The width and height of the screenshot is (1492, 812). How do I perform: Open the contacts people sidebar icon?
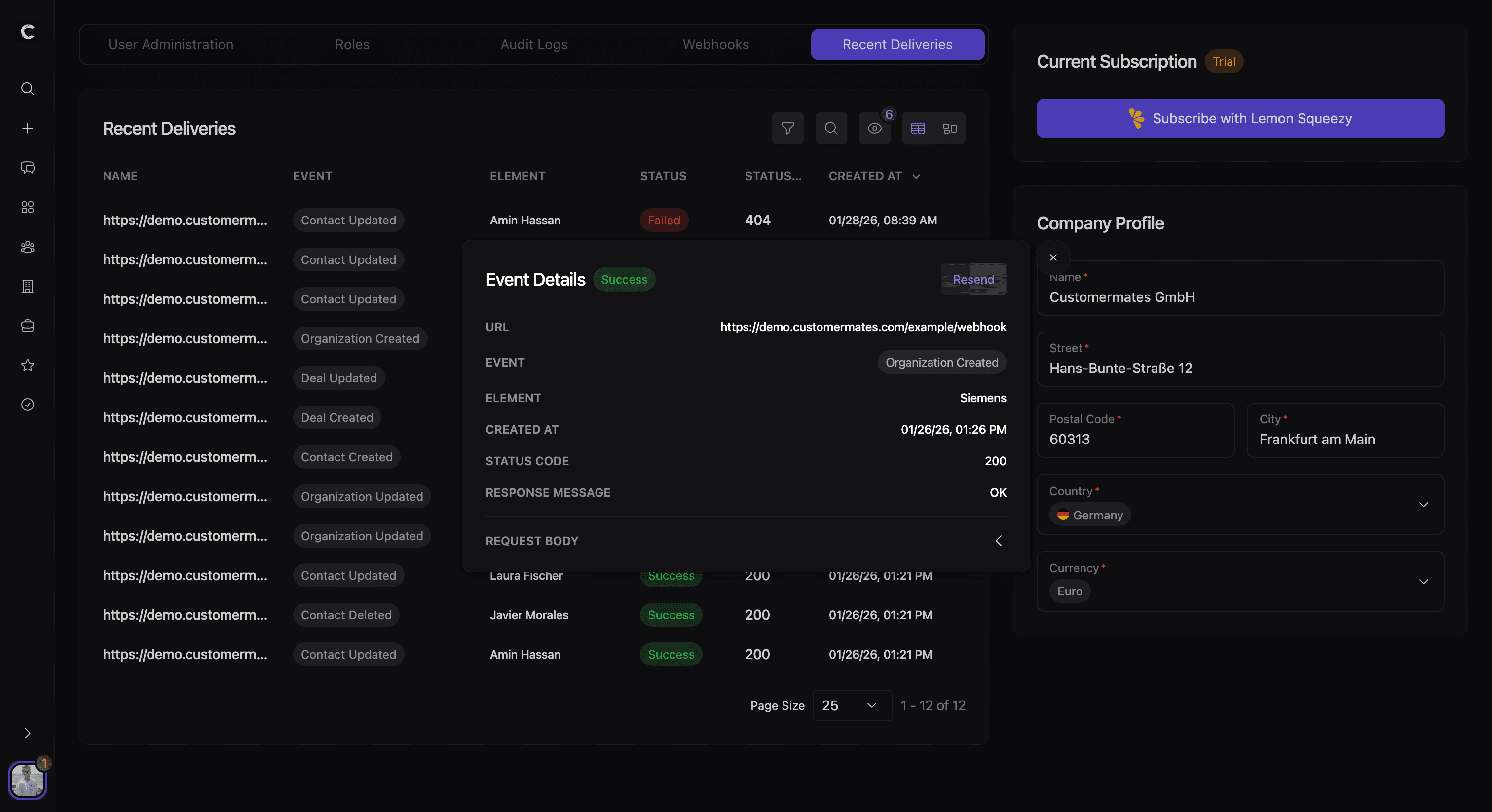(x=27, y=247)
